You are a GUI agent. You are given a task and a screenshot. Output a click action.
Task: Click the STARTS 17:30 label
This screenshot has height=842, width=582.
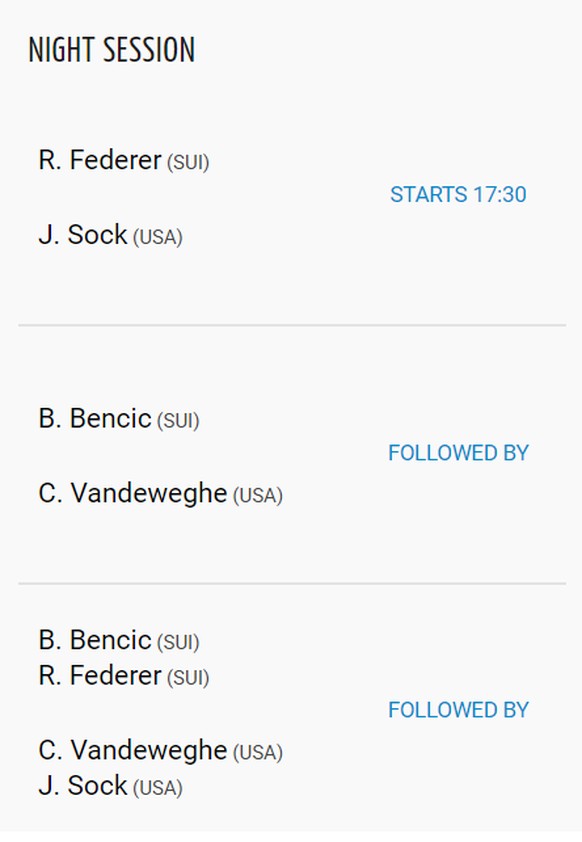pos(458,194)
